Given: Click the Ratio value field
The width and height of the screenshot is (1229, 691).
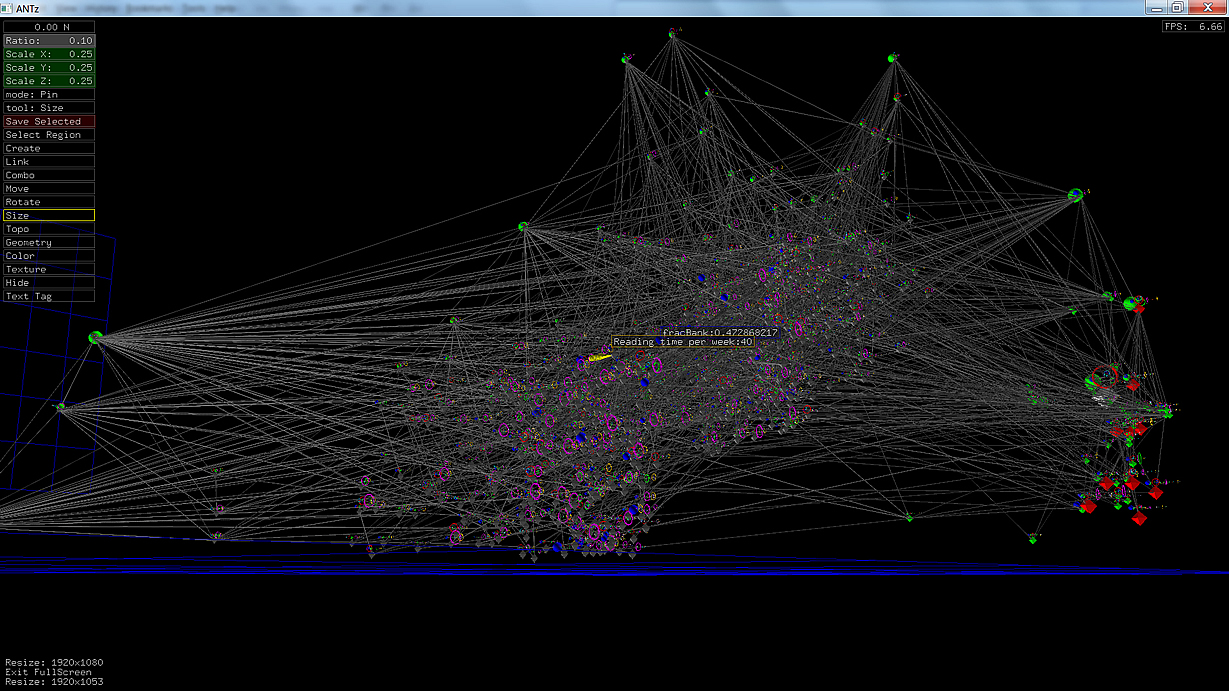Looking at the screenshot, I should point(49,41).
